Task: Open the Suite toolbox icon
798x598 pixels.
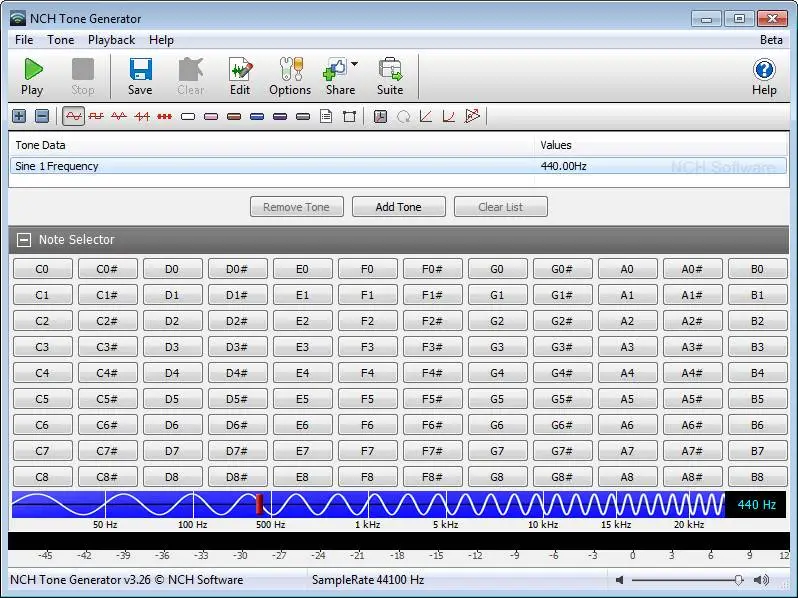Action: (390, 76)
